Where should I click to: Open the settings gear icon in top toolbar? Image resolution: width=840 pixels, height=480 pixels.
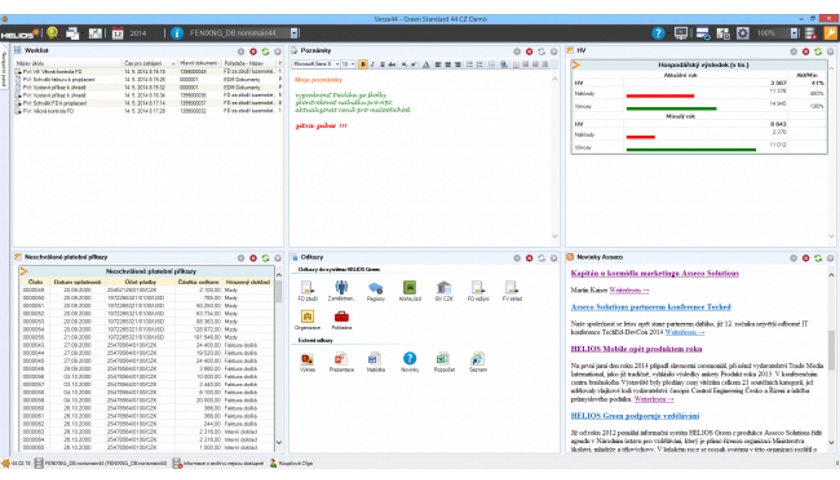(742, 33)
